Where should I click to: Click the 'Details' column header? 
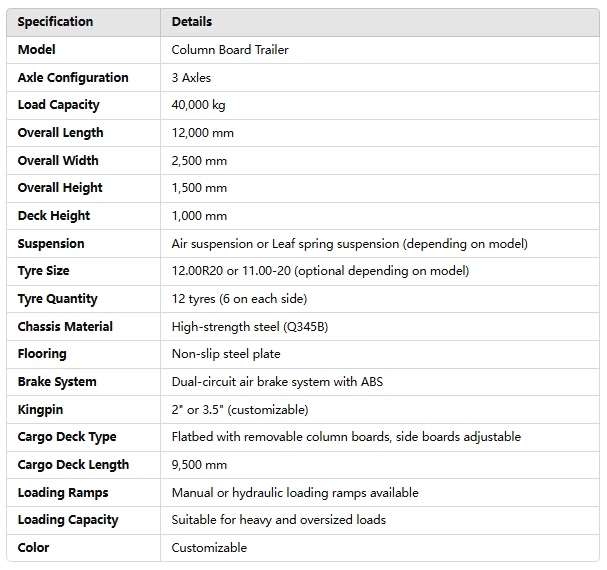(x=192, y=21)
